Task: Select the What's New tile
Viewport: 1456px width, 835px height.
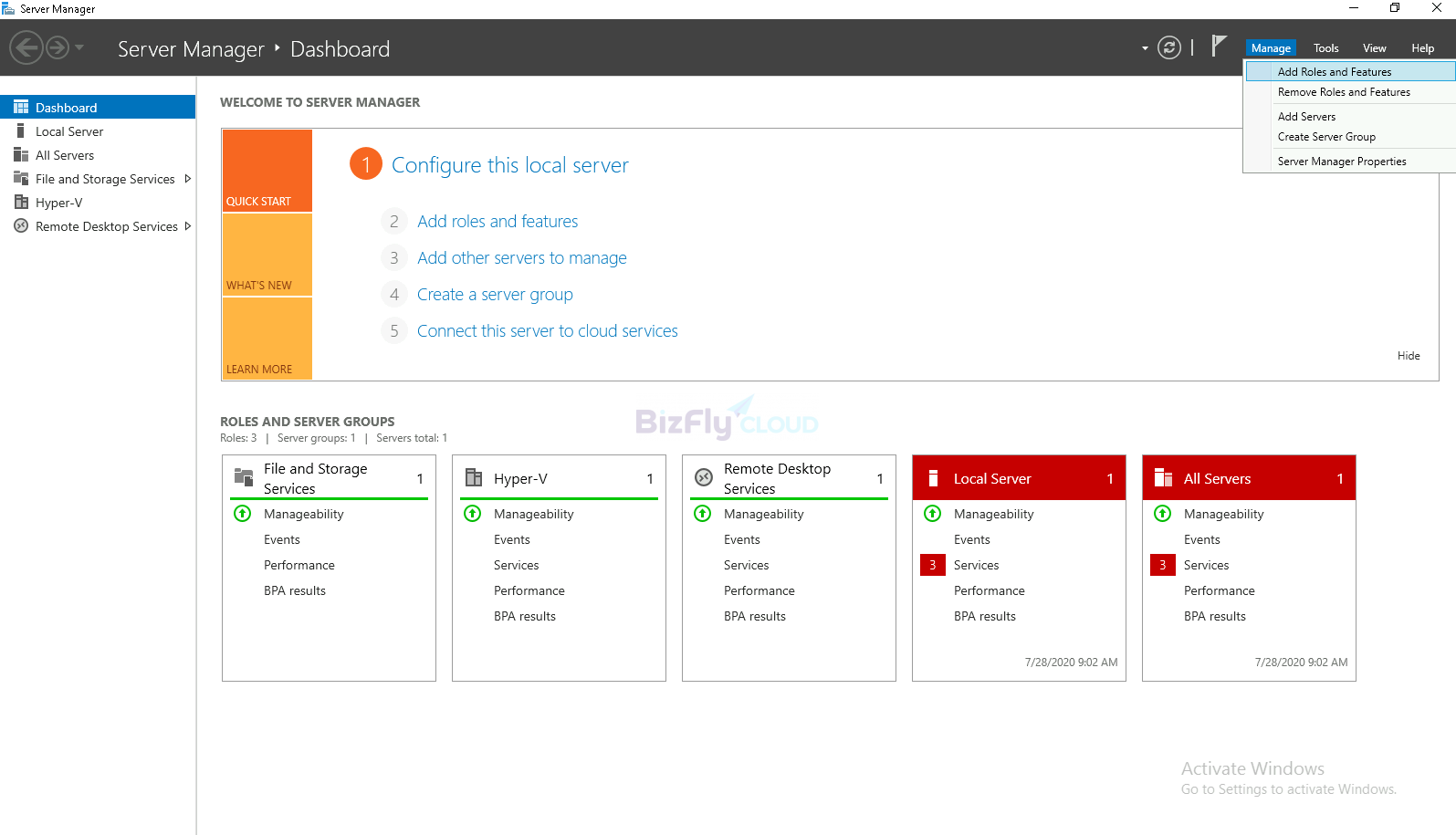Action: click(x=267, y=255)
